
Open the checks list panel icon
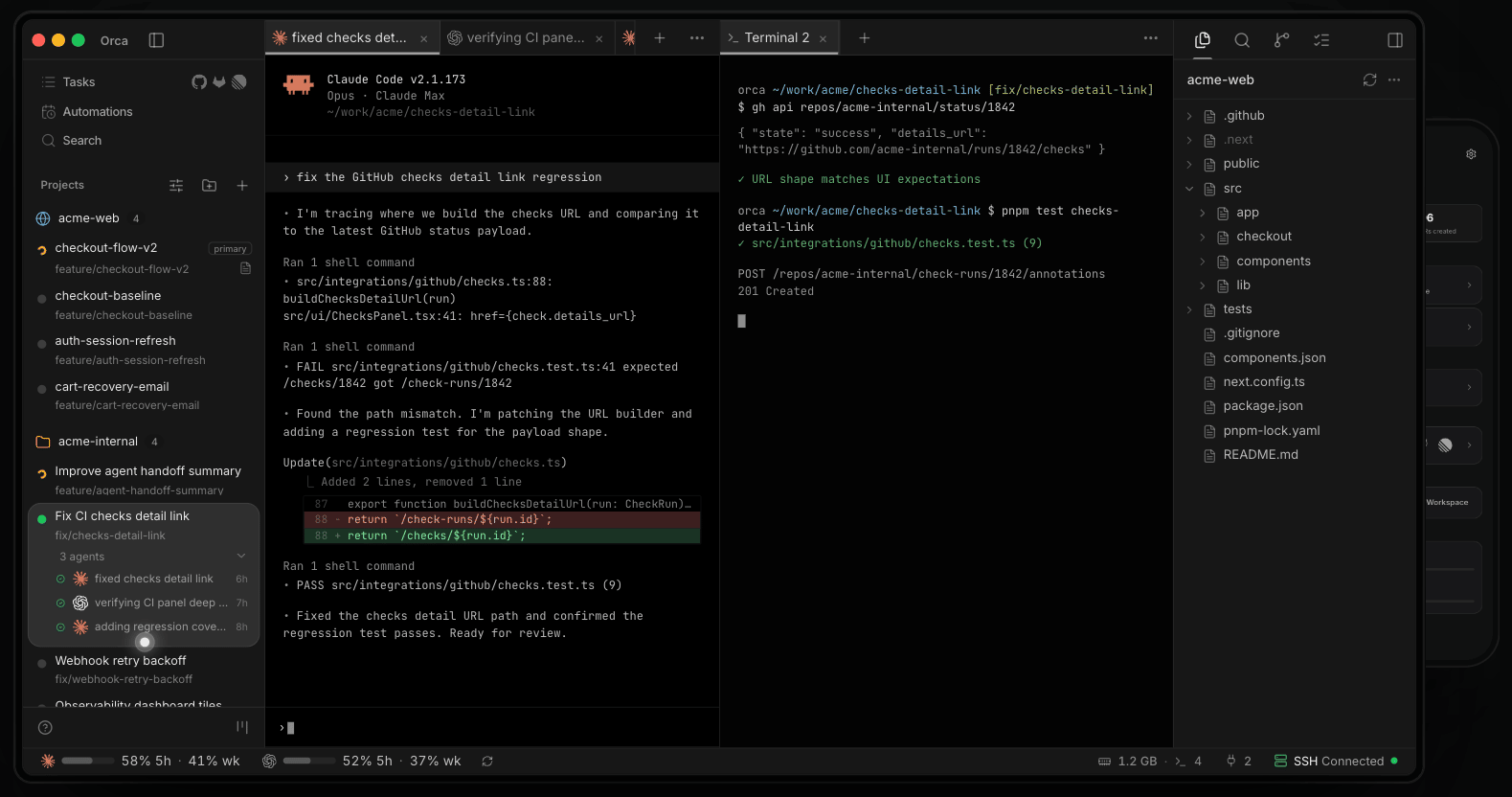coord(1321,39)
